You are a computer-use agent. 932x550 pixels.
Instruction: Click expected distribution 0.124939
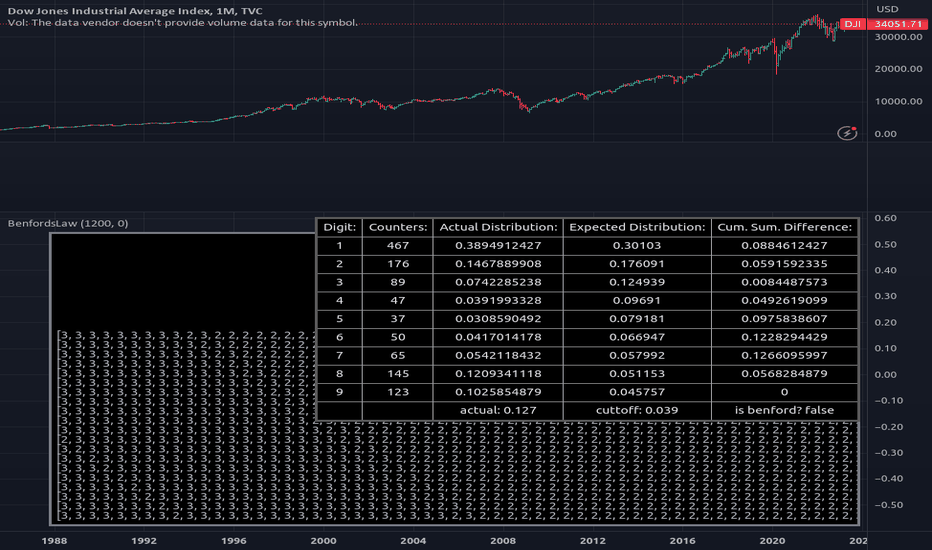pyautogui.click(x=637, y=282)
